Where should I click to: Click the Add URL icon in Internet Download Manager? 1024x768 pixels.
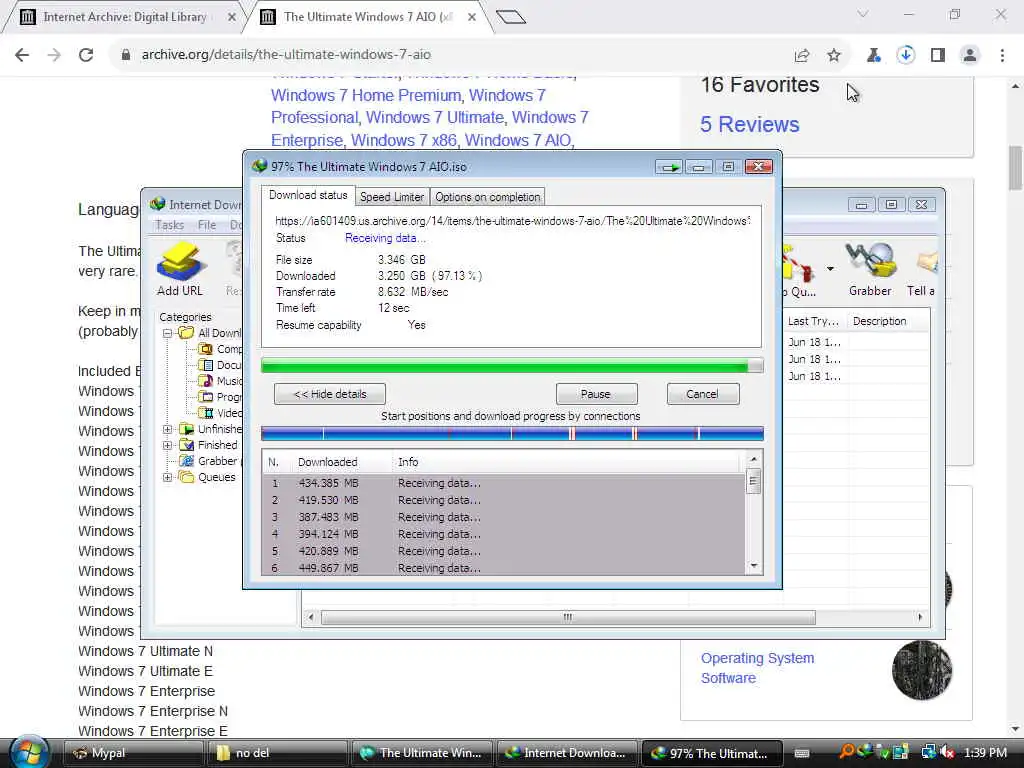coord(180,262)
